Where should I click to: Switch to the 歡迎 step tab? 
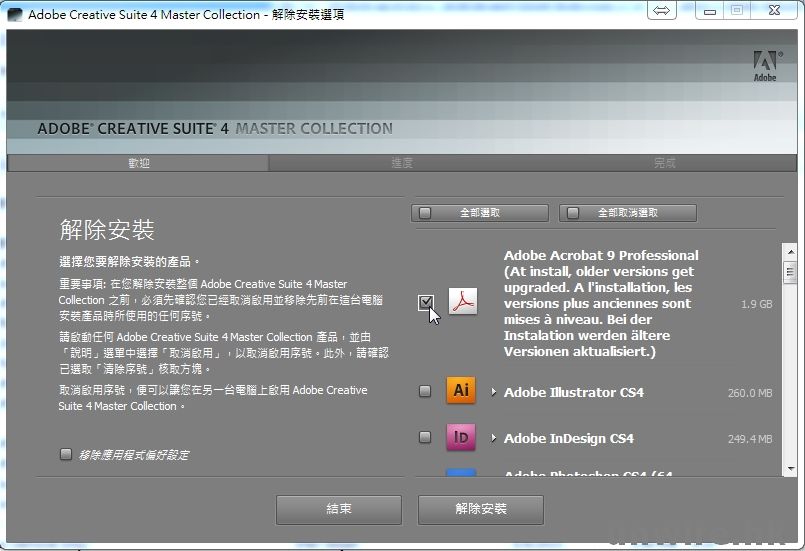click(138, 163)
